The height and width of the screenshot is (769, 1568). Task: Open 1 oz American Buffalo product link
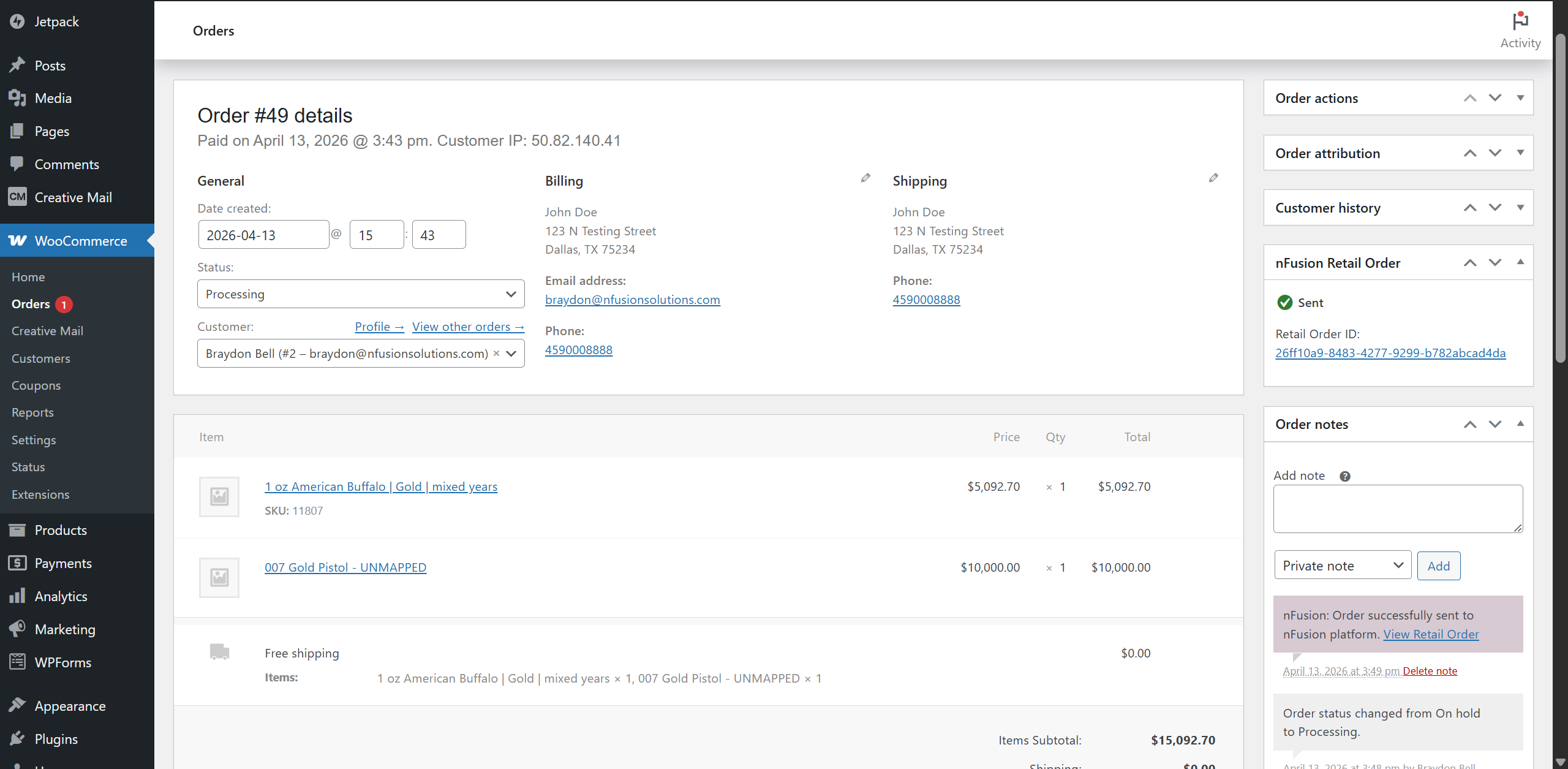[381, 487]
